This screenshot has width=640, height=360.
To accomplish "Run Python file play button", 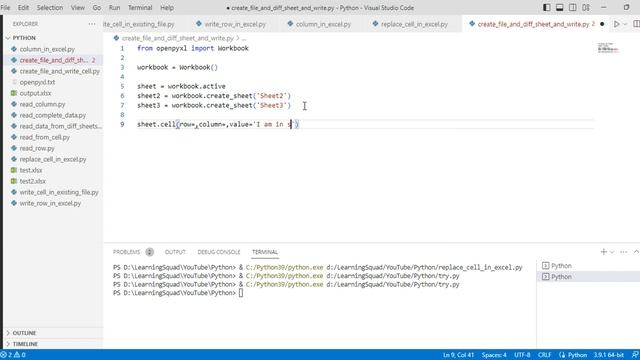I will (617, 24).
